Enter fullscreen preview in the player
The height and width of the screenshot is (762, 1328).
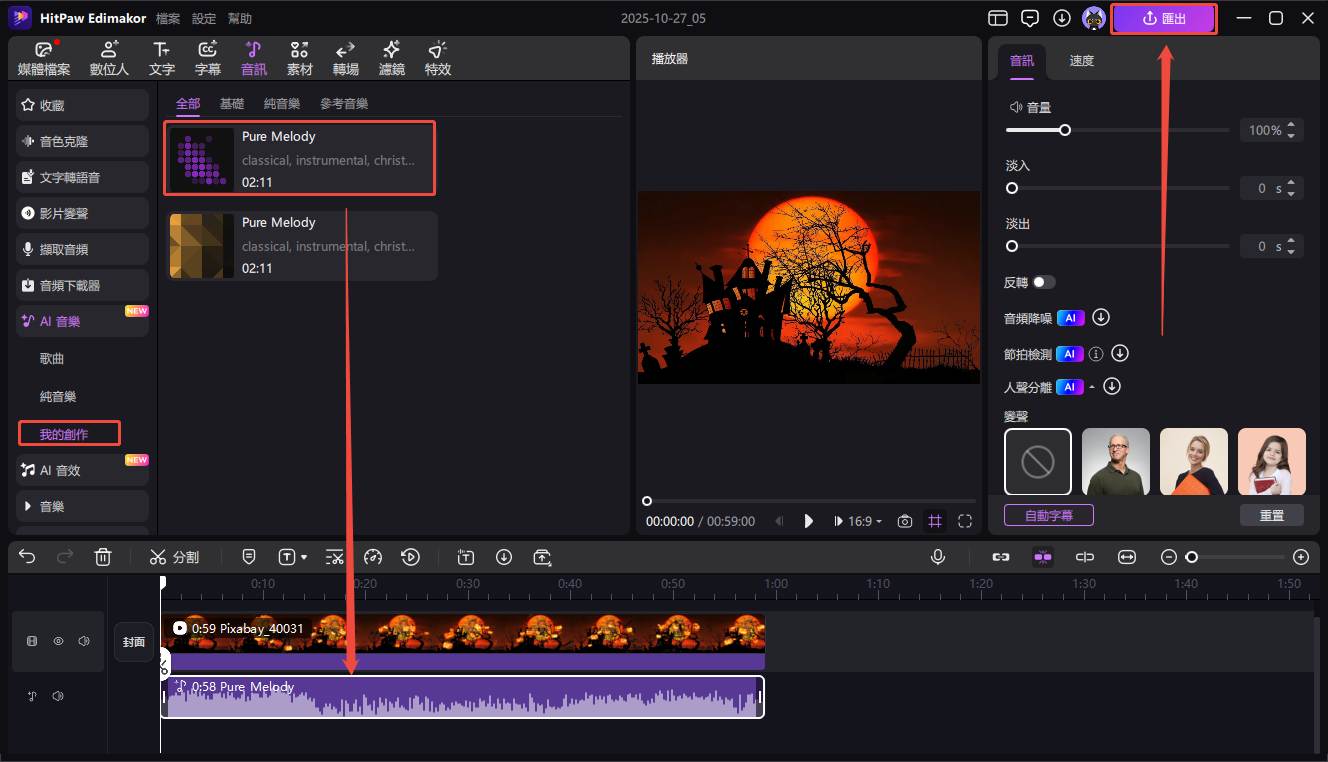(x=965, y=521)
